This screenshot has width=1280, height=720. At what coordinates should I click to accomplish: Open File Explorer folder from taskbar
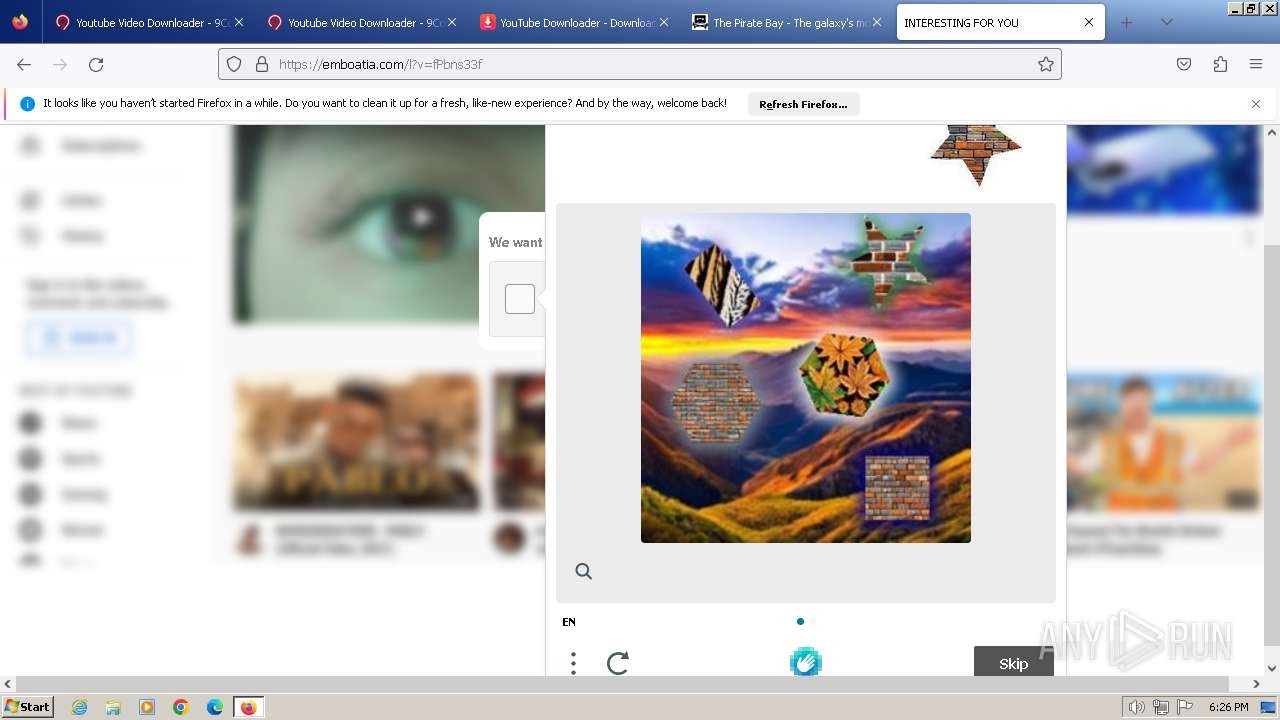[113, 707]
